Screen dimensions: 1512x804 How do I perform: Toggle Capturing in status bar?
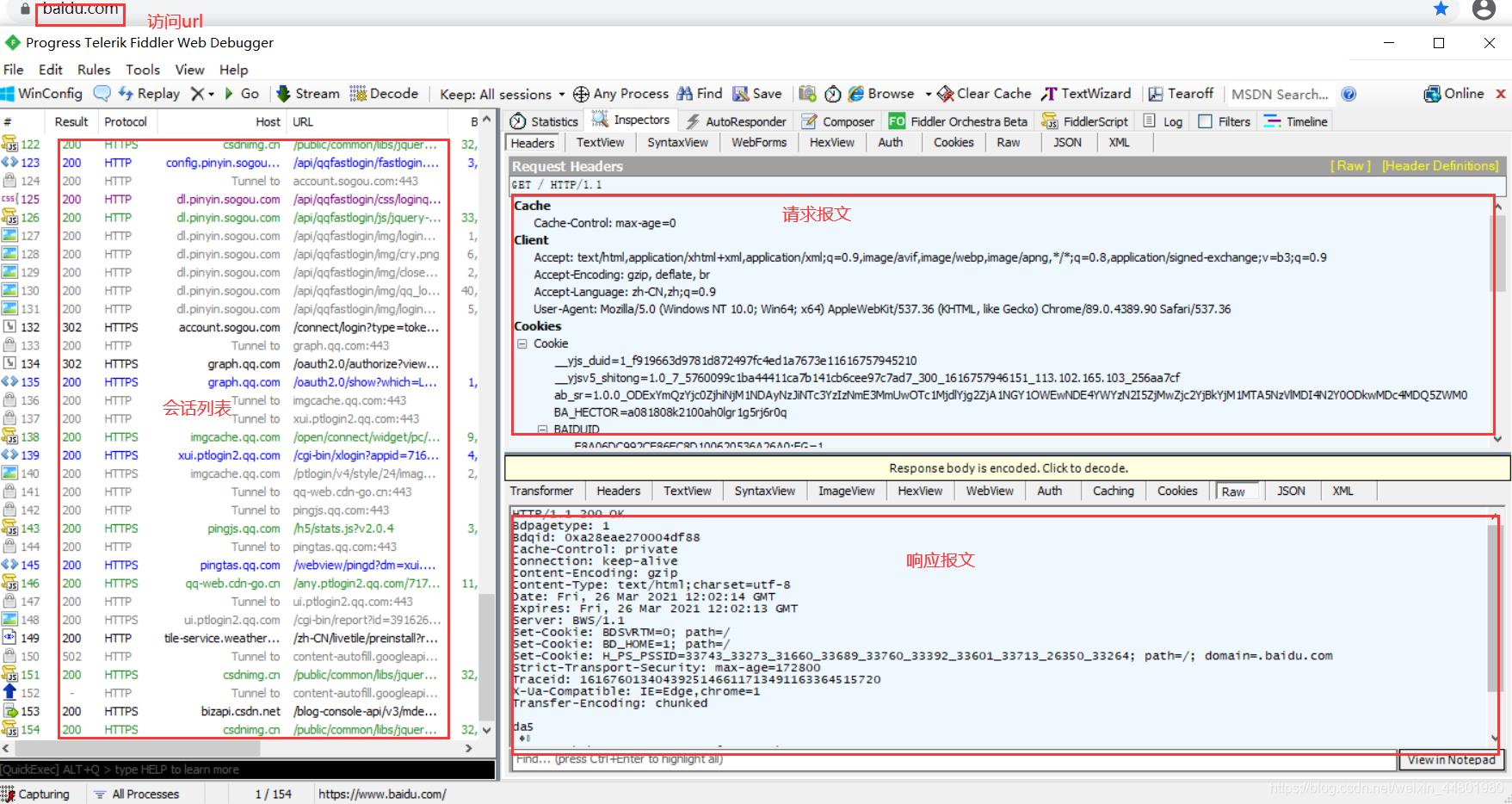point(36,794)
